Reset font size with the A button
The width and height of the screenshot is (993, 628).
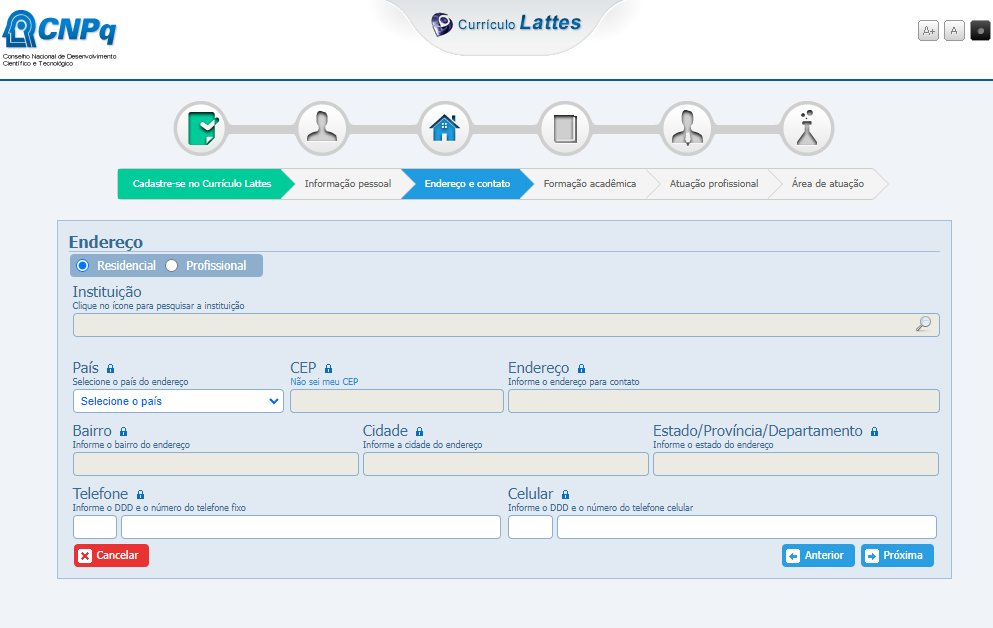click(954, 31)
